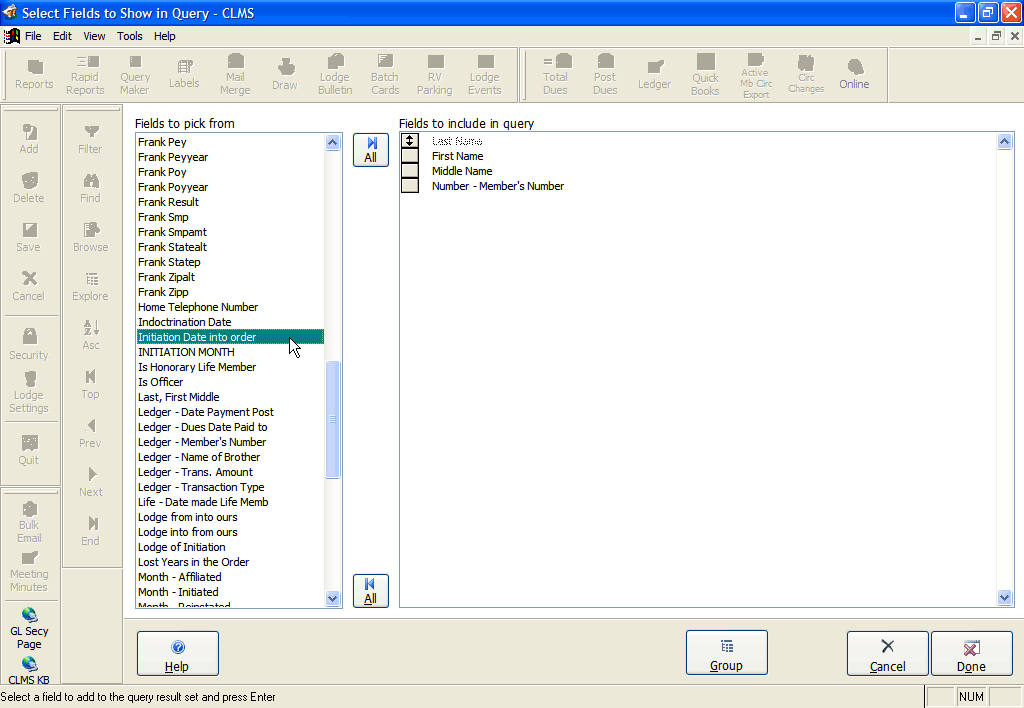
Task: Launch Query Maker from the toolbar
Action: [x=135, y=75]
